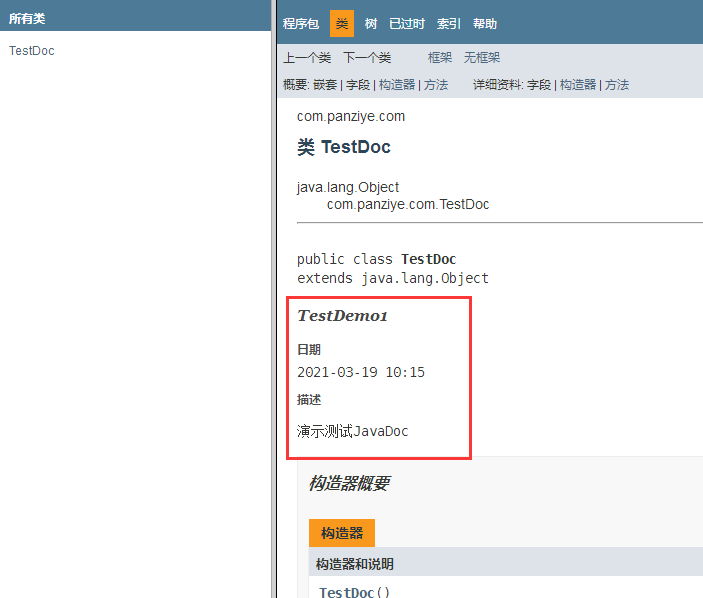Click com.panziye.com.TestDoc in inheritance tree
This screenshot has height=598, width=703.
click(408, 204)
